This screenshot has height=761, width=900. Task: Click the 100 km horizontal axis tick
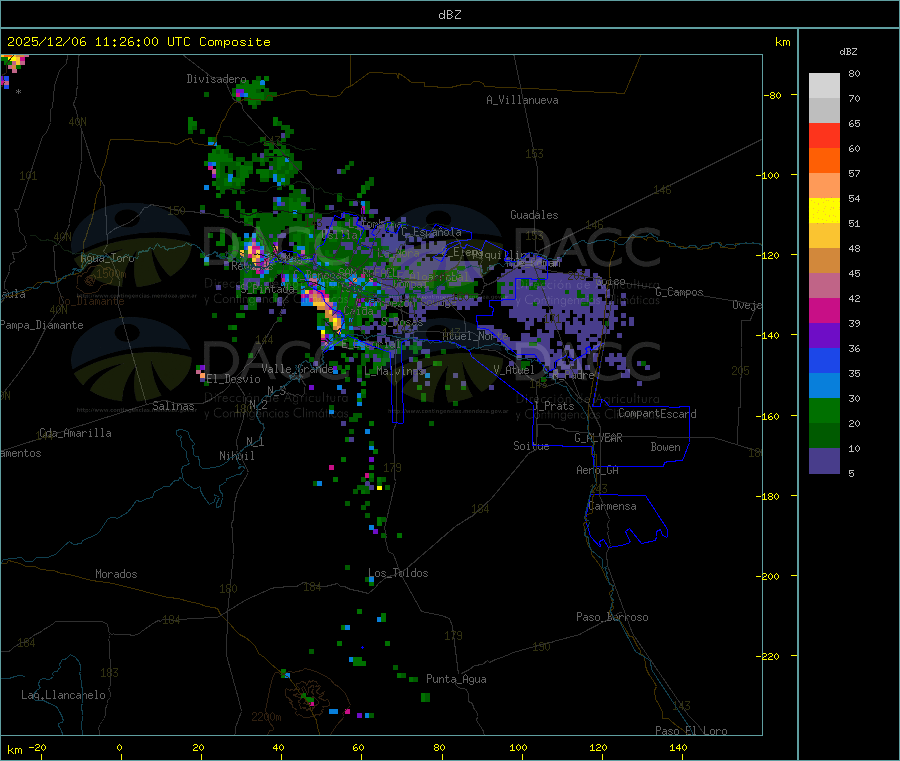518,747
